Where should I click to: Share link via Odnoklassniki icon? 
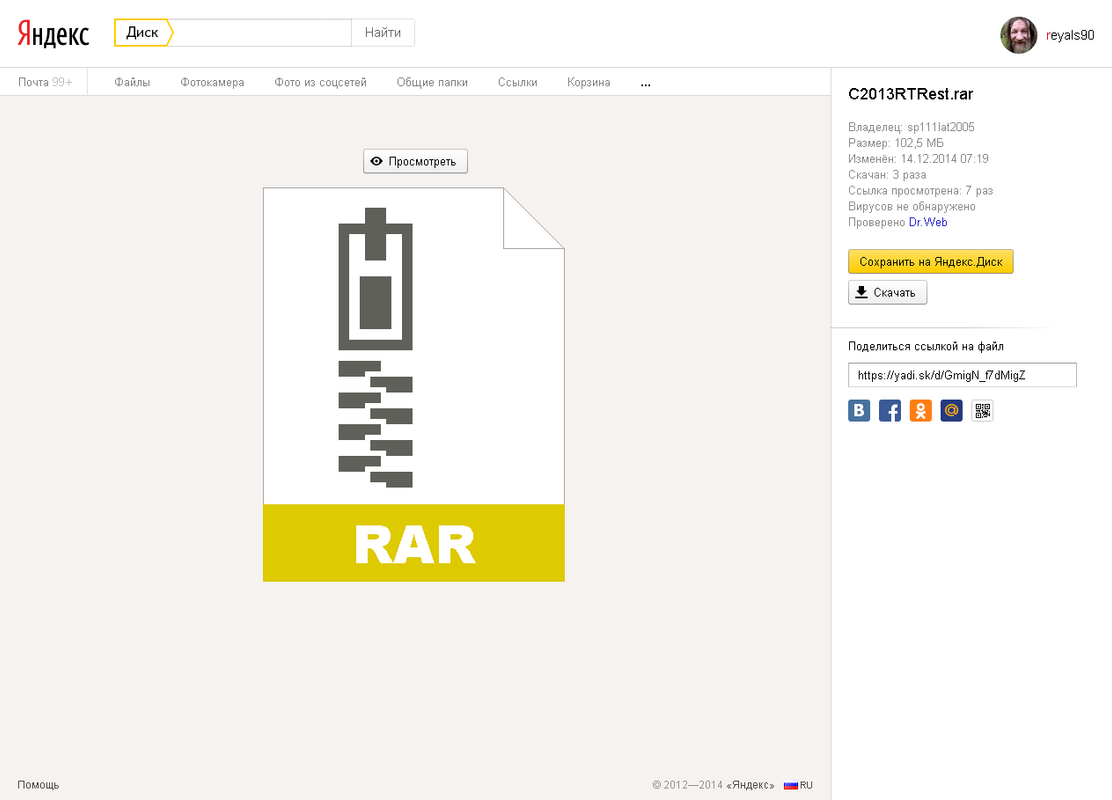tap(921, 411)
